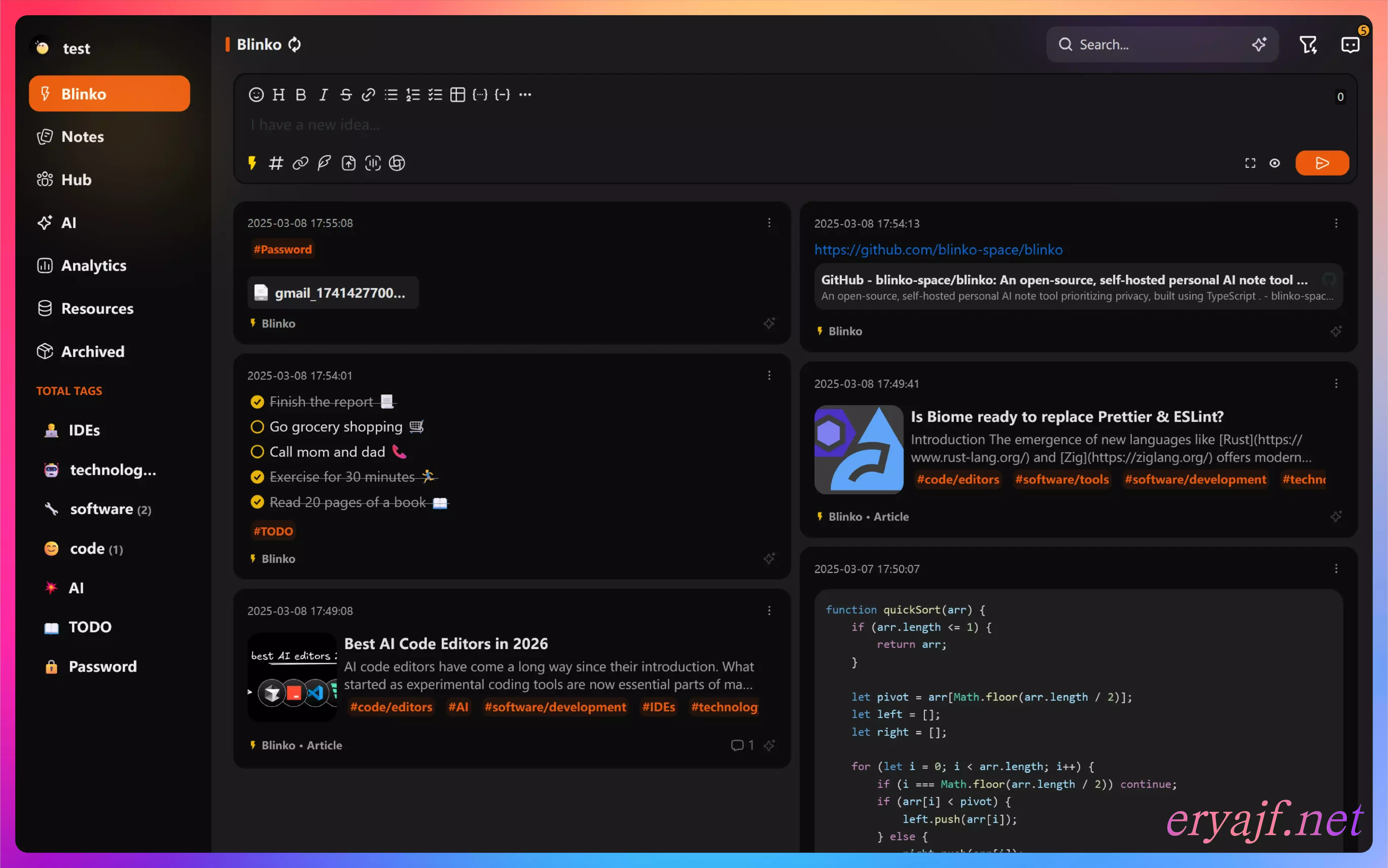Click the #TODO tag chip
1388x868 pixels.
coord(273,531)
